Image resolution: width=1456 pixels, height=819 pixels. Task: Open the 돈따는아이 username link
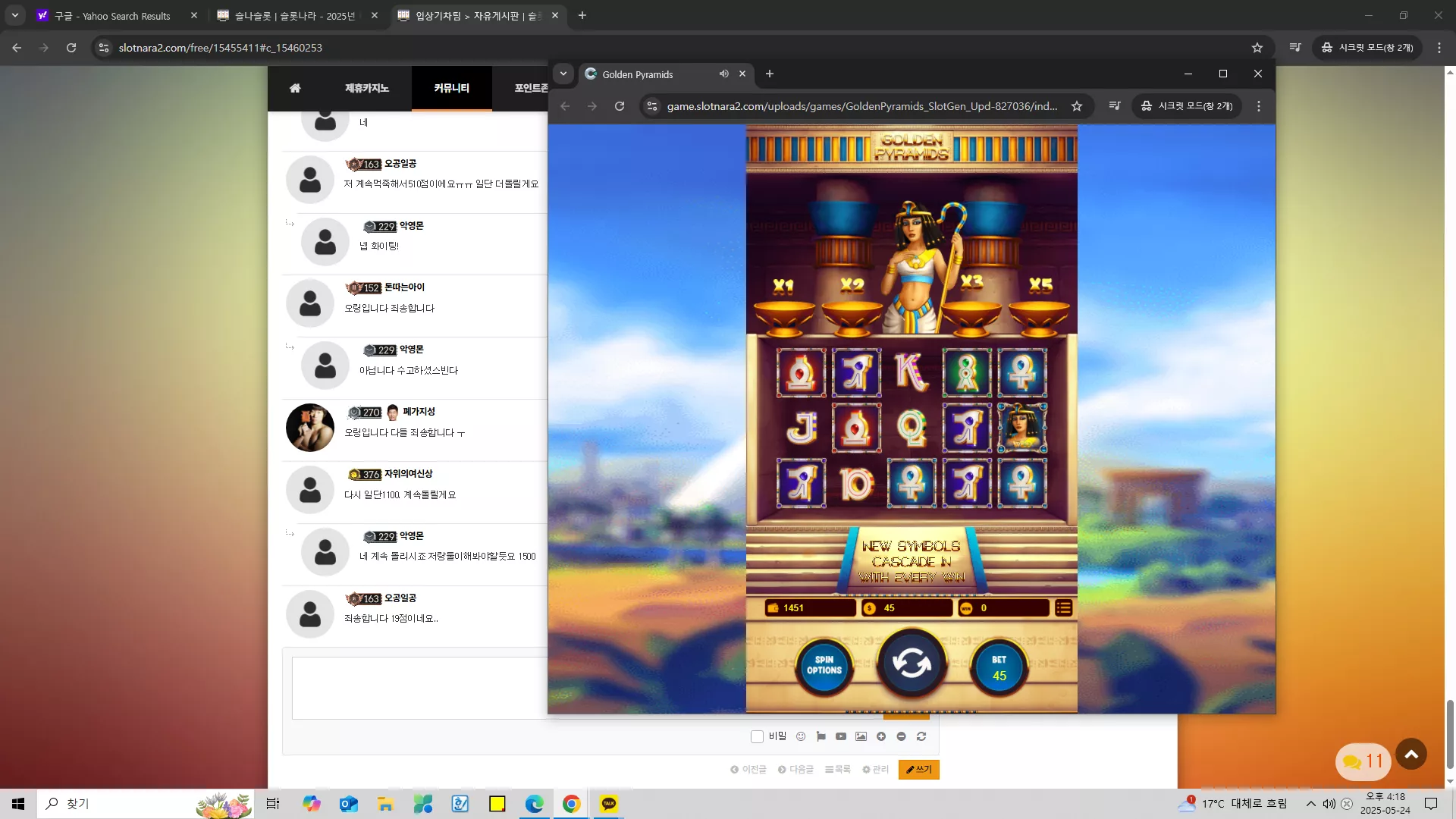tap(404, 287)
